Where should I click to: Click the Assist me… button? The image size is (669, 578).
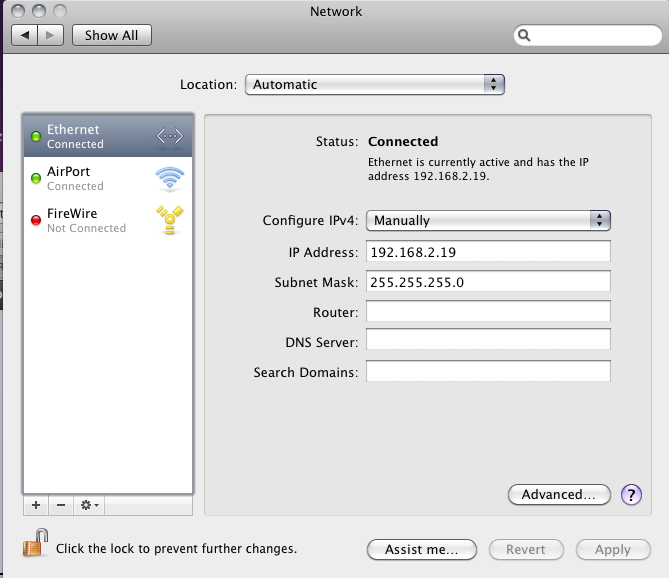[x=422, y=549]
